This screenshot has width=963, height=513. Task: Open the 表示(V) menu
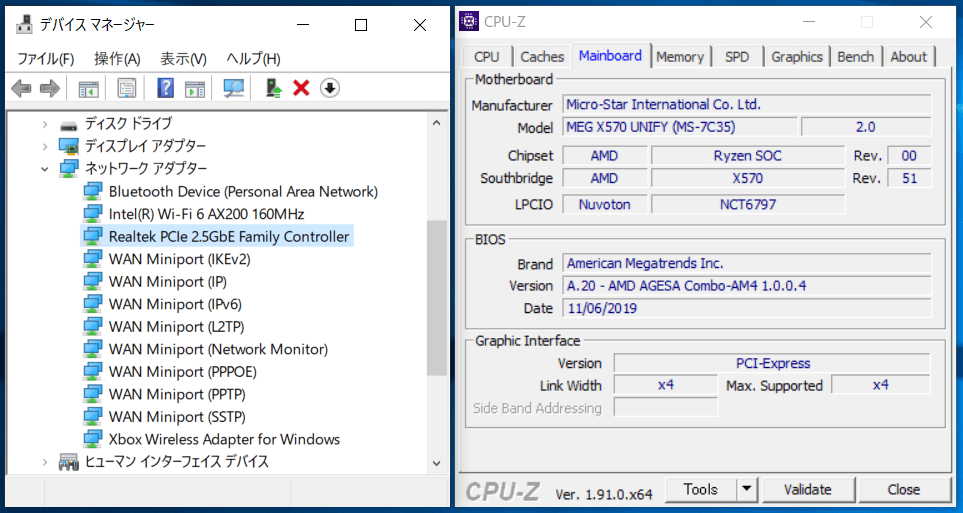[183, 59]
